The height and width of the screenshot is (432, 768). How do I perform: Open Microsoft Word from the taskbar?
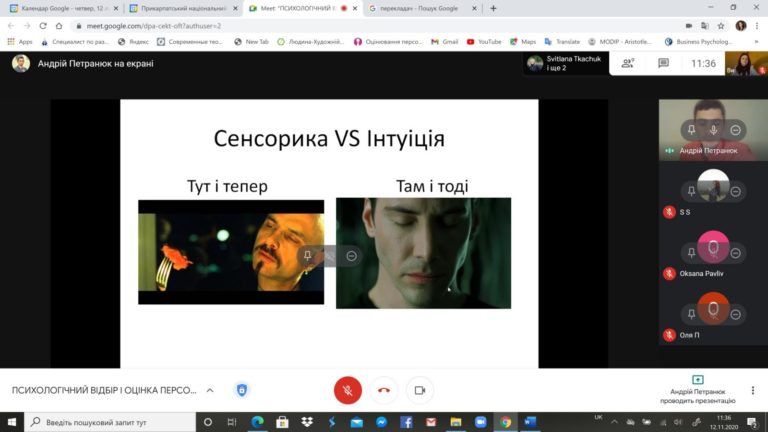point(530,422)
